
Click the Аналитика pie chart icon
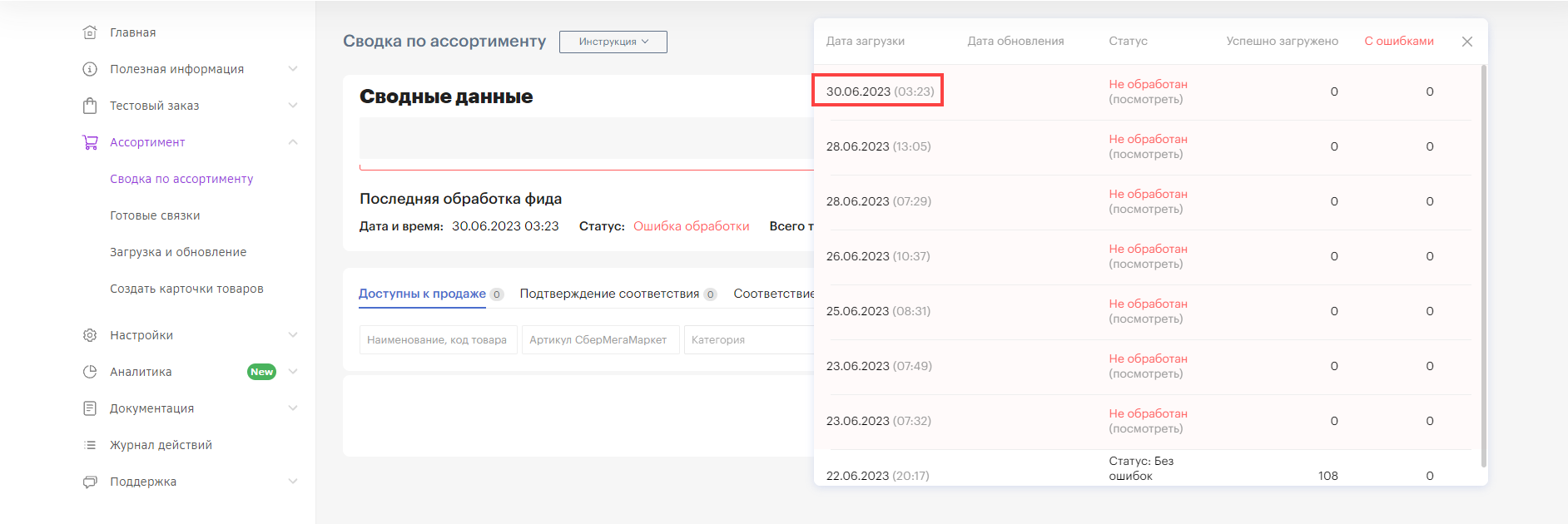90,372
